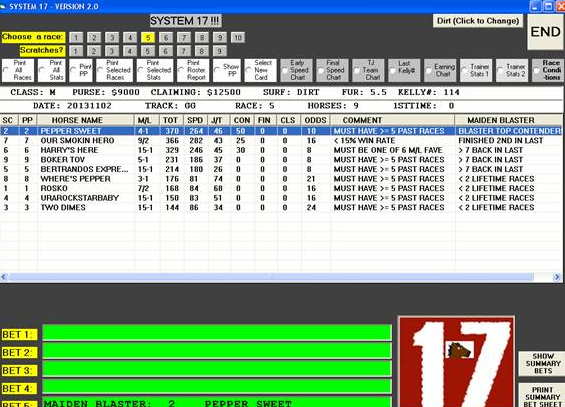This screenshot has width=565, height=407.
Task: Select TWO DIMES row
Action: [281, 207]
